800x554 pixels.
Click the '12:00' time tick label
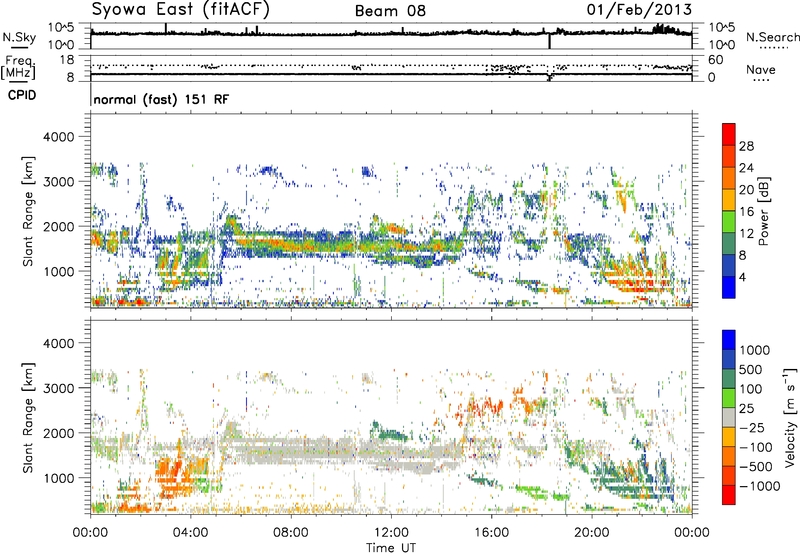pyautogui.click(x=391, y=533)
